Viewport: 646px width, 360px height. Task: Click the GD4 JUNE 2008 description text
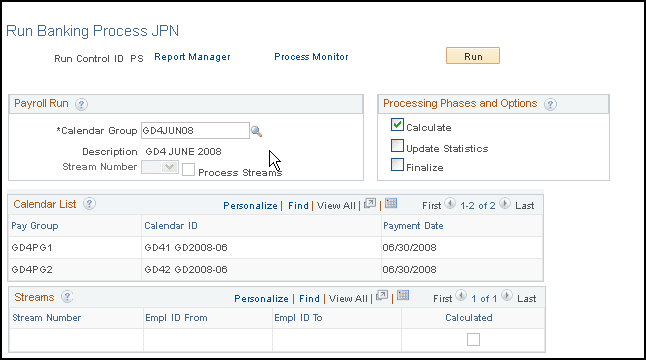[183, 152]
